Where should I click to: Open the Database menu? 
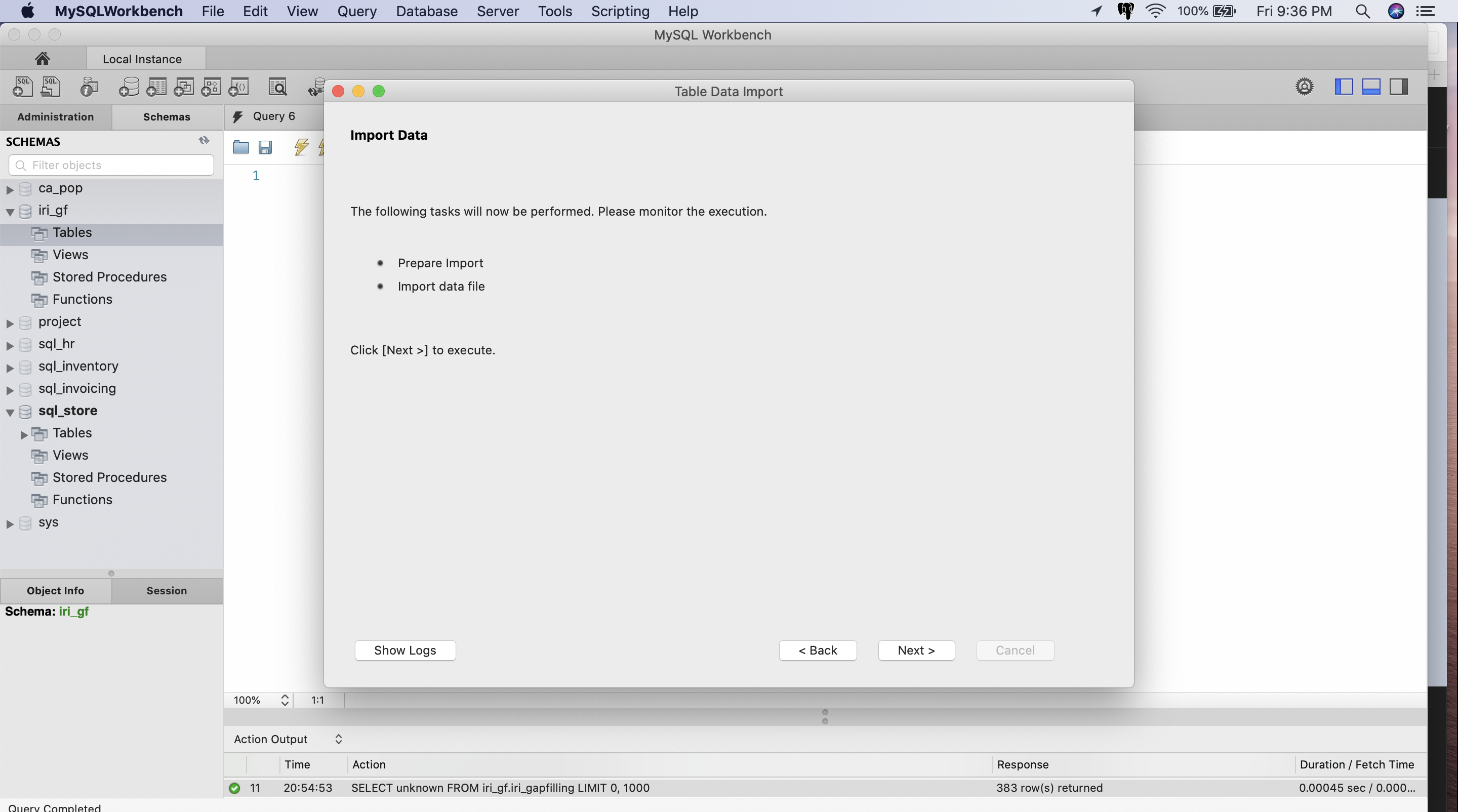(x=426, y=11)
